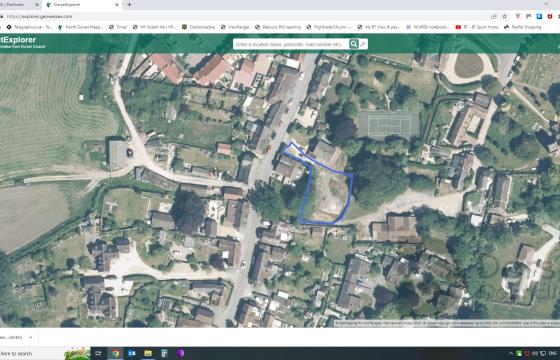Click the purple circle app in the taskbar
This screenshot has width=560, height=360.
180,354
